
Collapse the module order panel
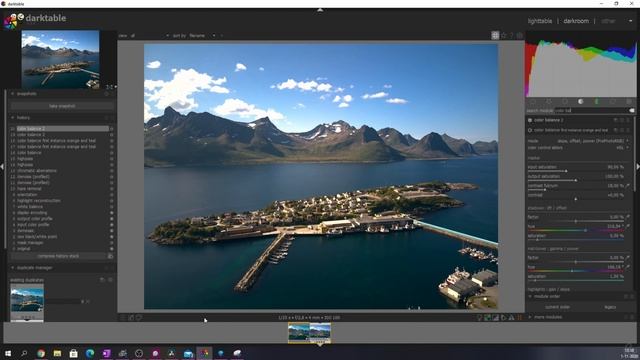530,297
